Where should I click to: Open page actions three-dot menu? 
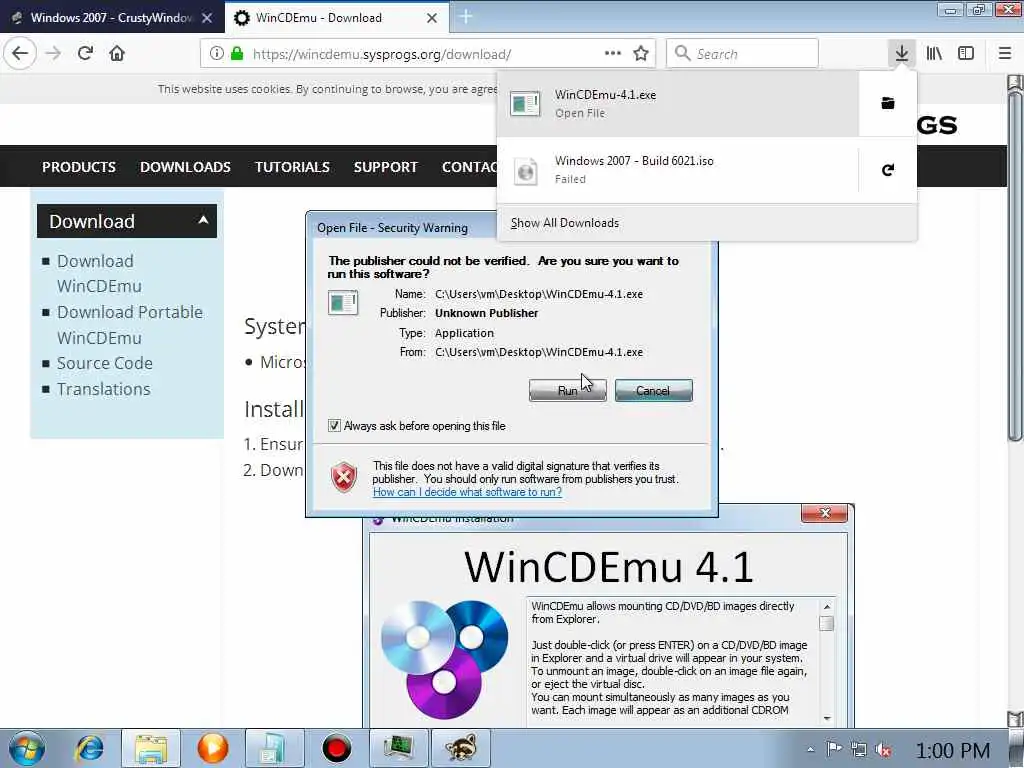(x=613, y=53)
